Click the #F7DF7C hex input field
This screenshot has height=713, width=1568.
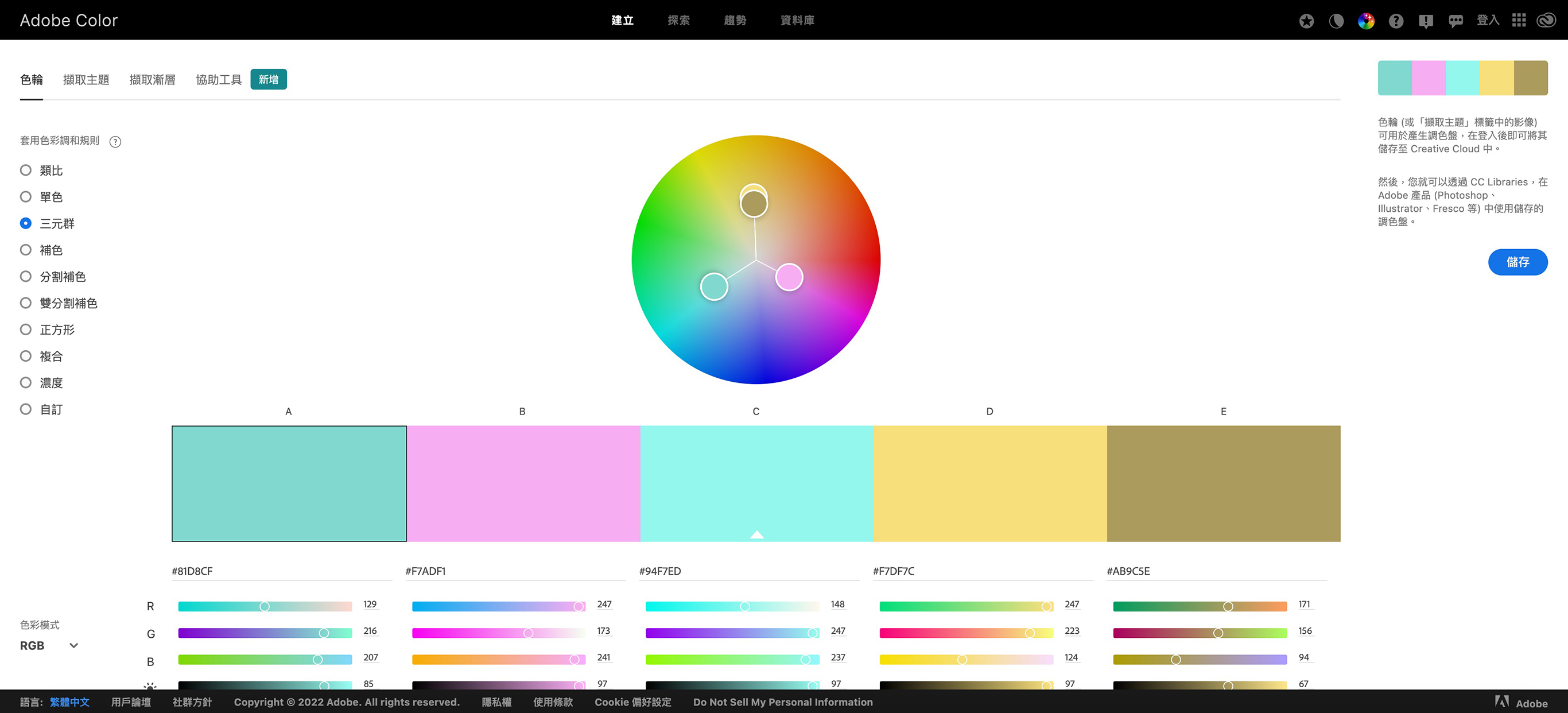(x=981, y=571)
